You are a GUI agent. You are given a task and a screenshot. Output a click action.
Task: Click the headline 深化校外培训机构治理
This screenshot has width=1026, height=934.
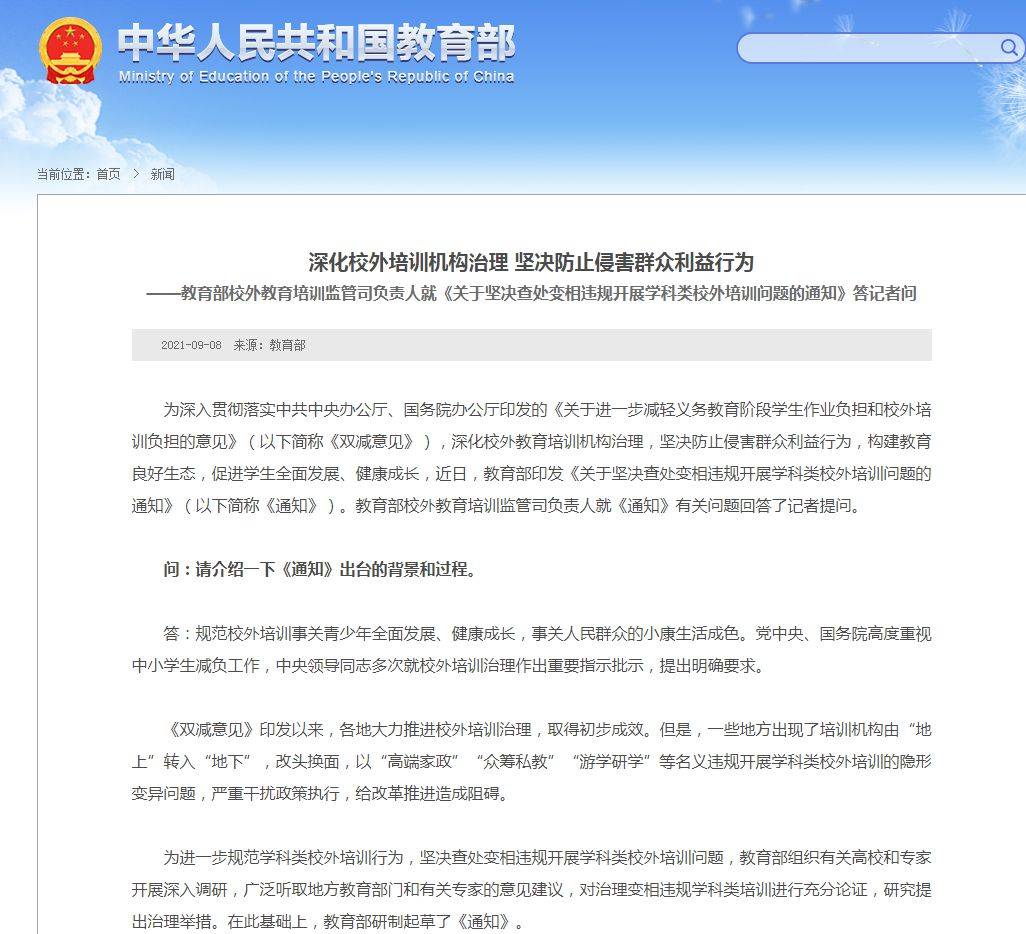pyautogui.click(x=531, y=263)
